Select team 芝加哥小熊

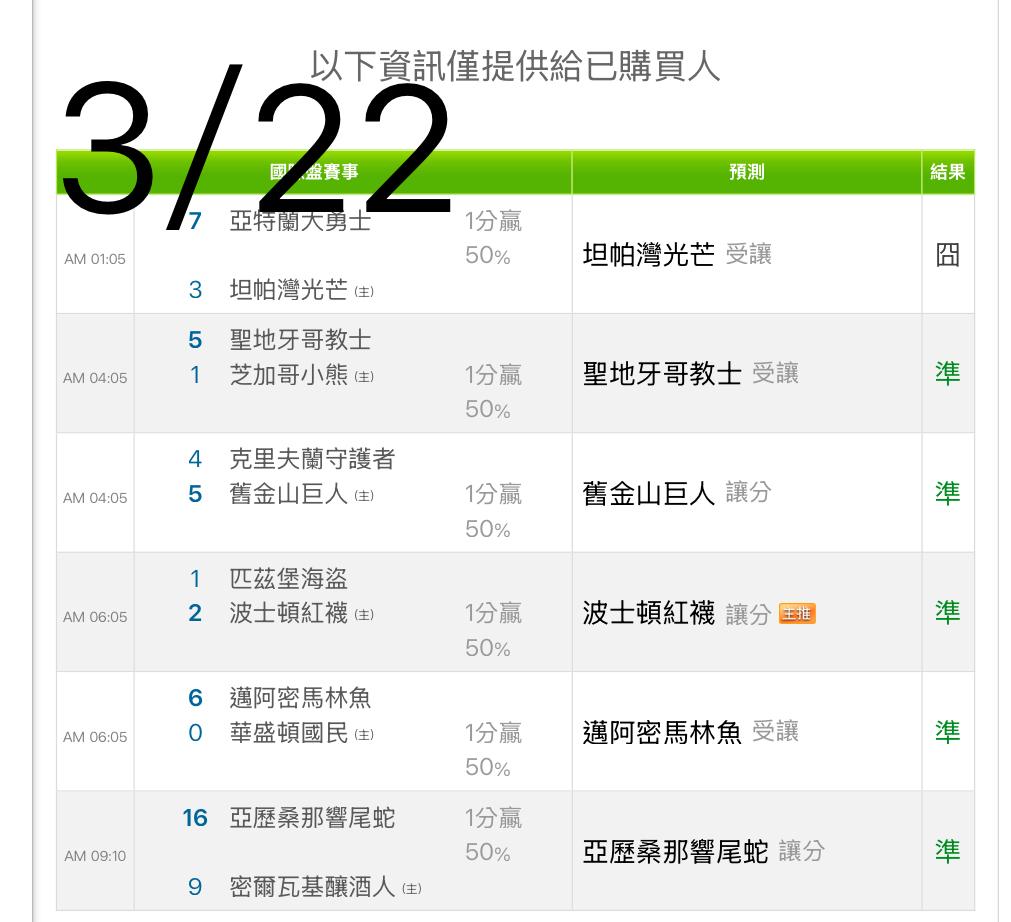[x=289, y=375]
